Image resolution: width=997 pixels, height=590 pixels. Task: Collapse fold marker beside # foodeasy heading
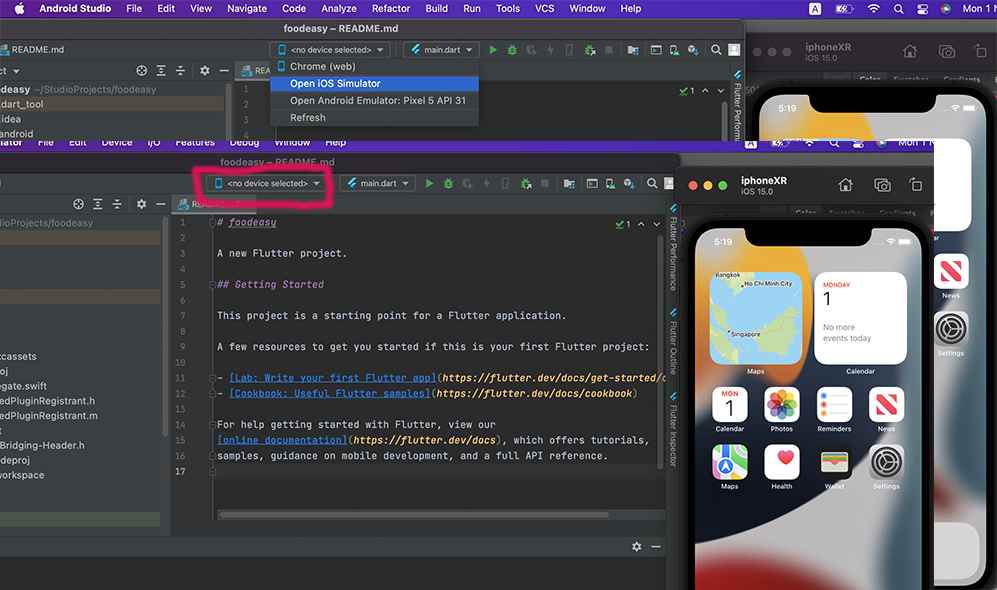(x=212, y=223)
